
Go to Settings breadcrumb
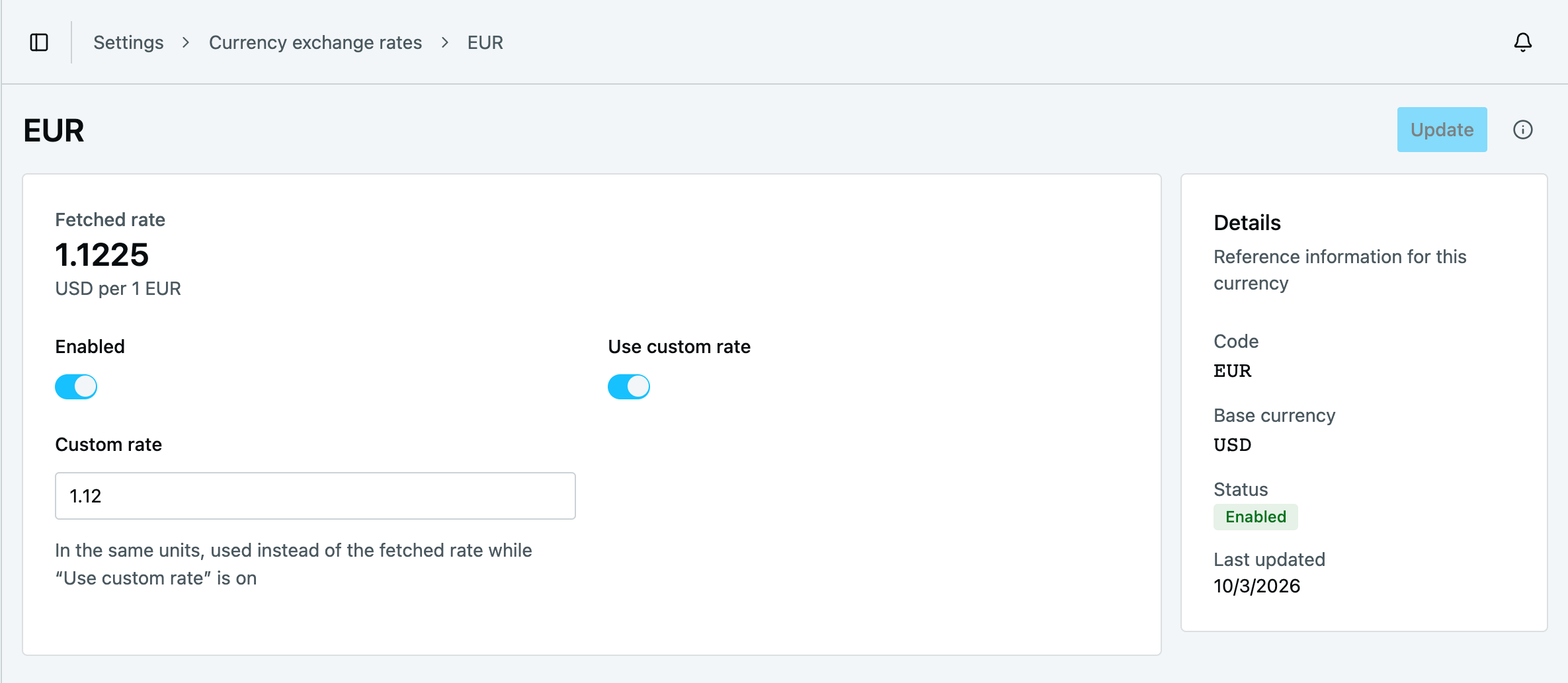pos(128,42)
